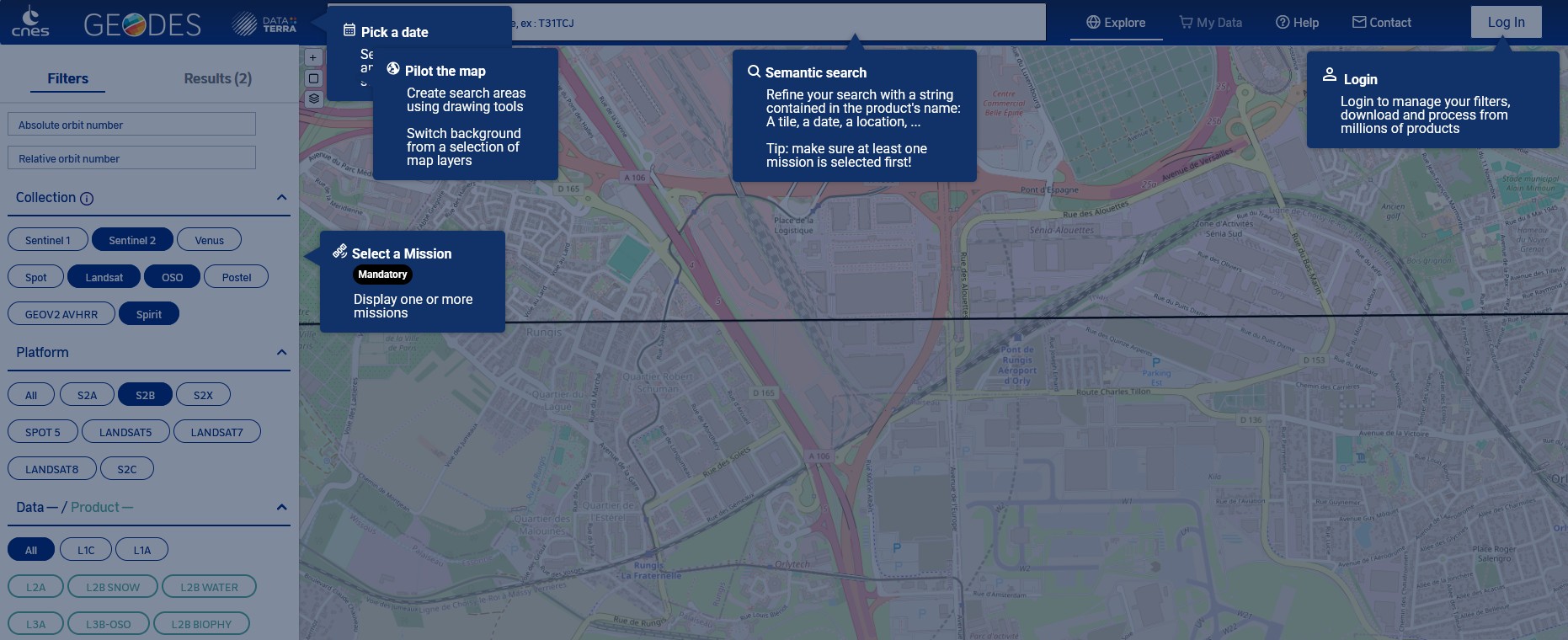Click the Collection info icon

(x=87, y=199)
